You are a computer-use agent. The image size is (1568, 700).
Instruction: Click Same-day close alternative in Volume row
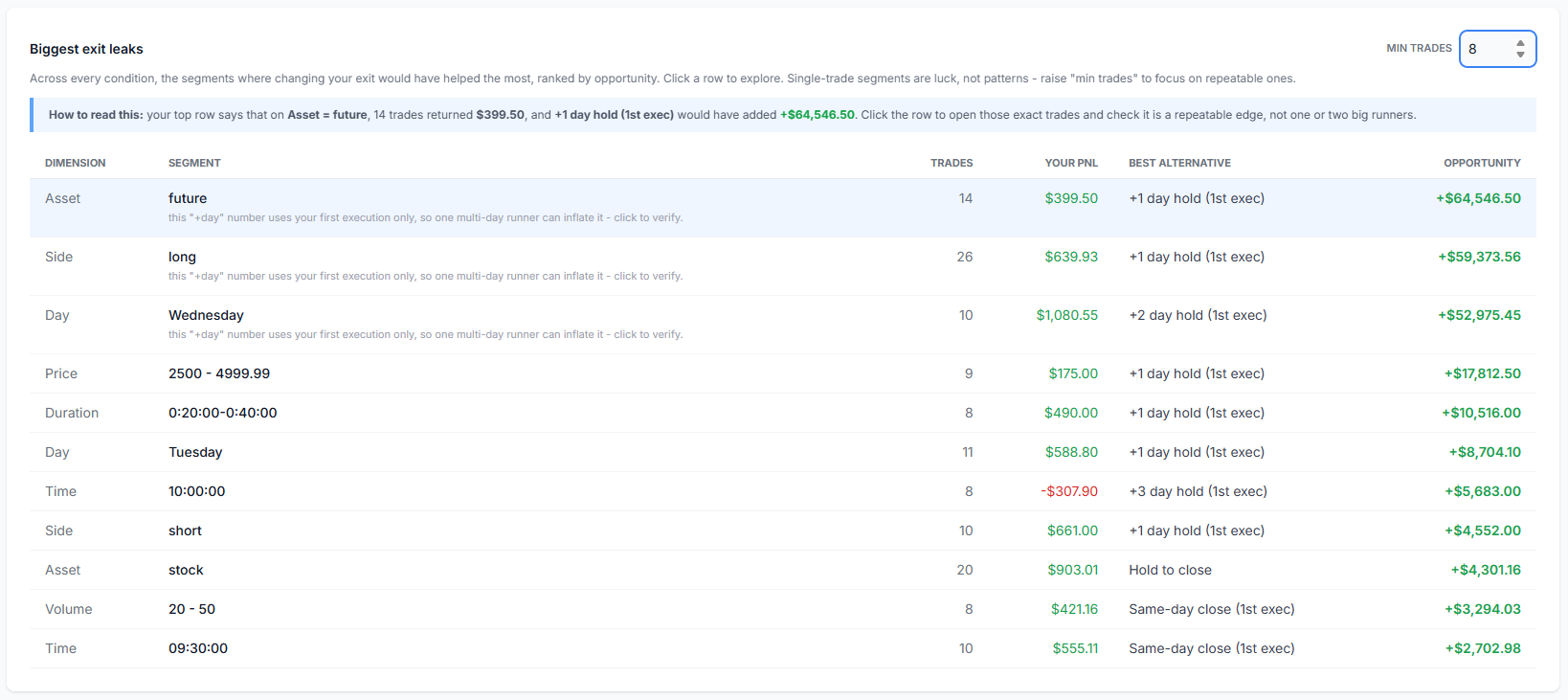(1212, 609)
